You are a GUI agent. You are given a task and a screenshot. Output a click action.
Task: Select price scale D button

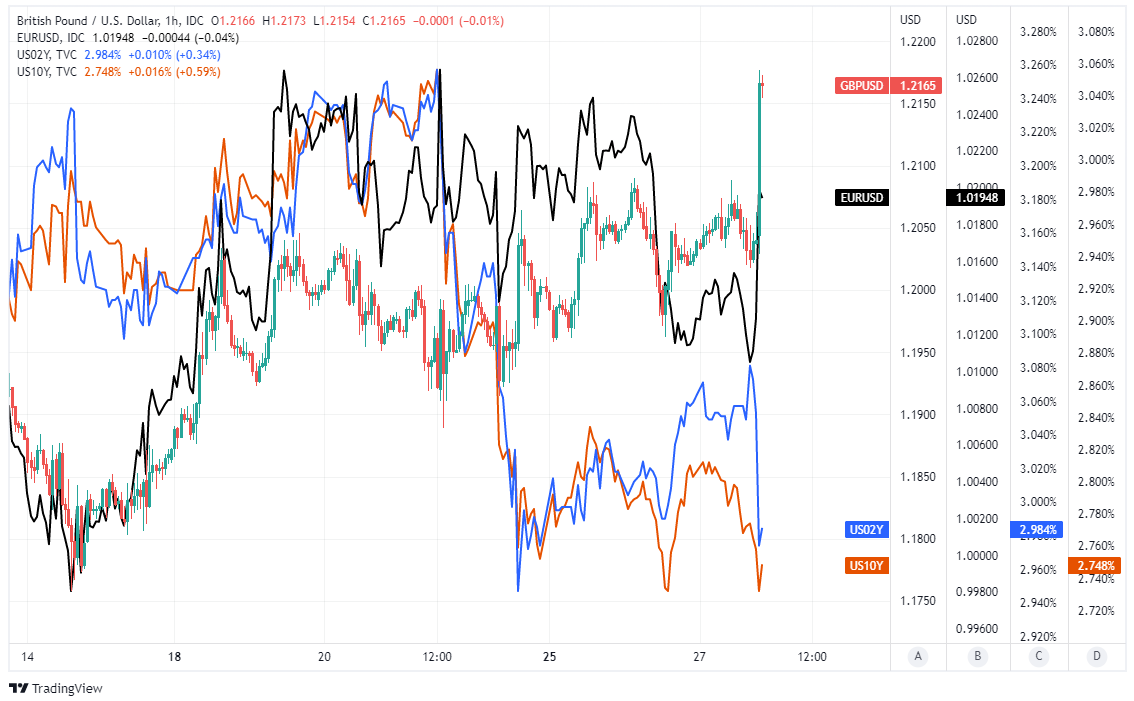tap(1097, 657)
